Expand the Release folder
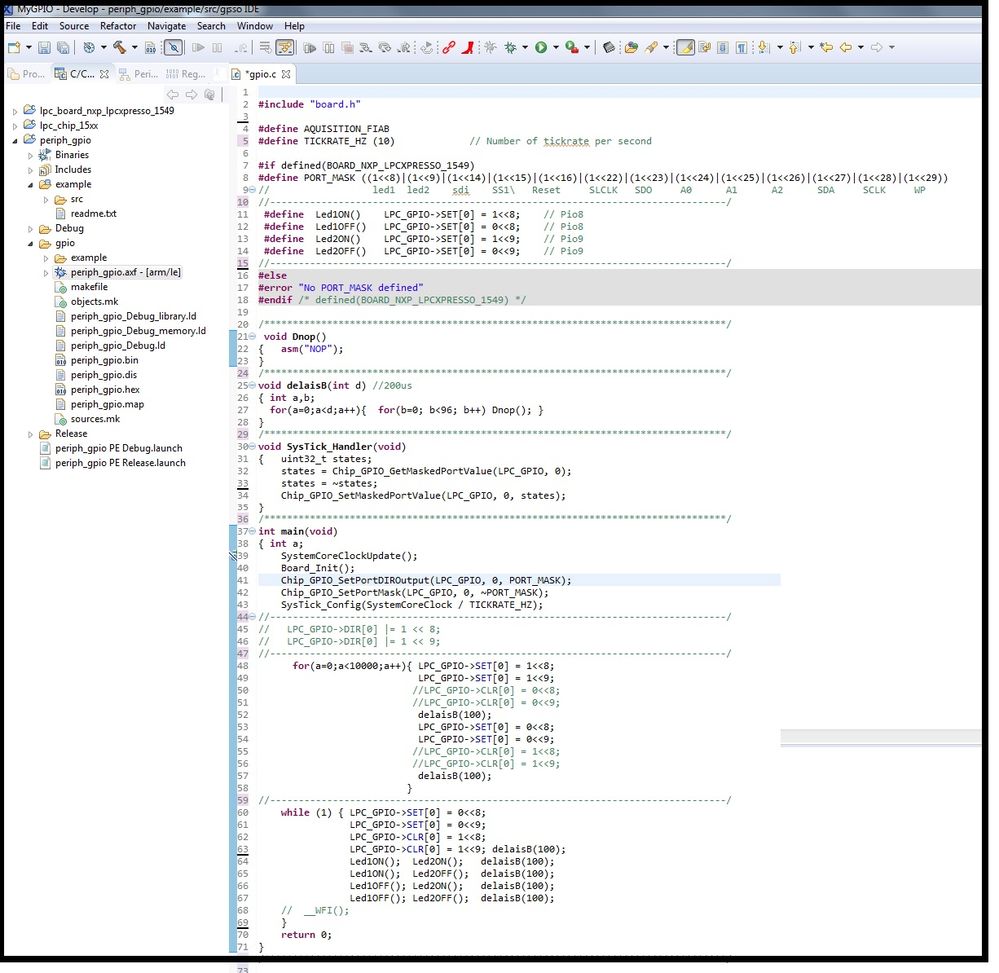999x973 pixels. pos(30,434)
